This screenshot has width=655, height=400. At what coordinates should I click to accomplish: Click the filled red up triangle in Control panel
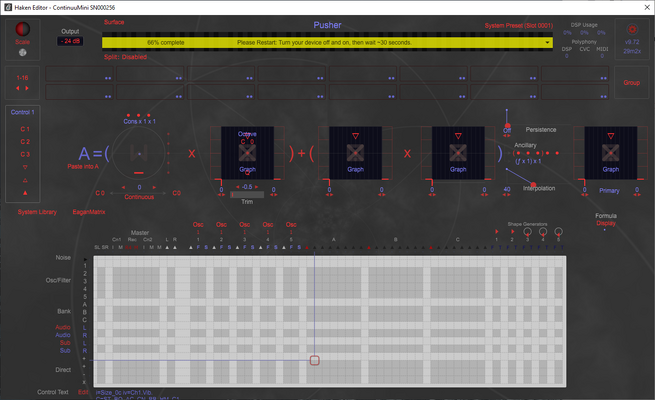click(25, 192)
